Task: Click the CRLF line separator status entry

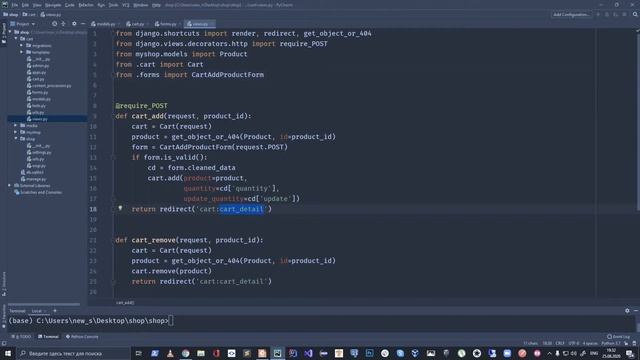Action: (560, 343)
